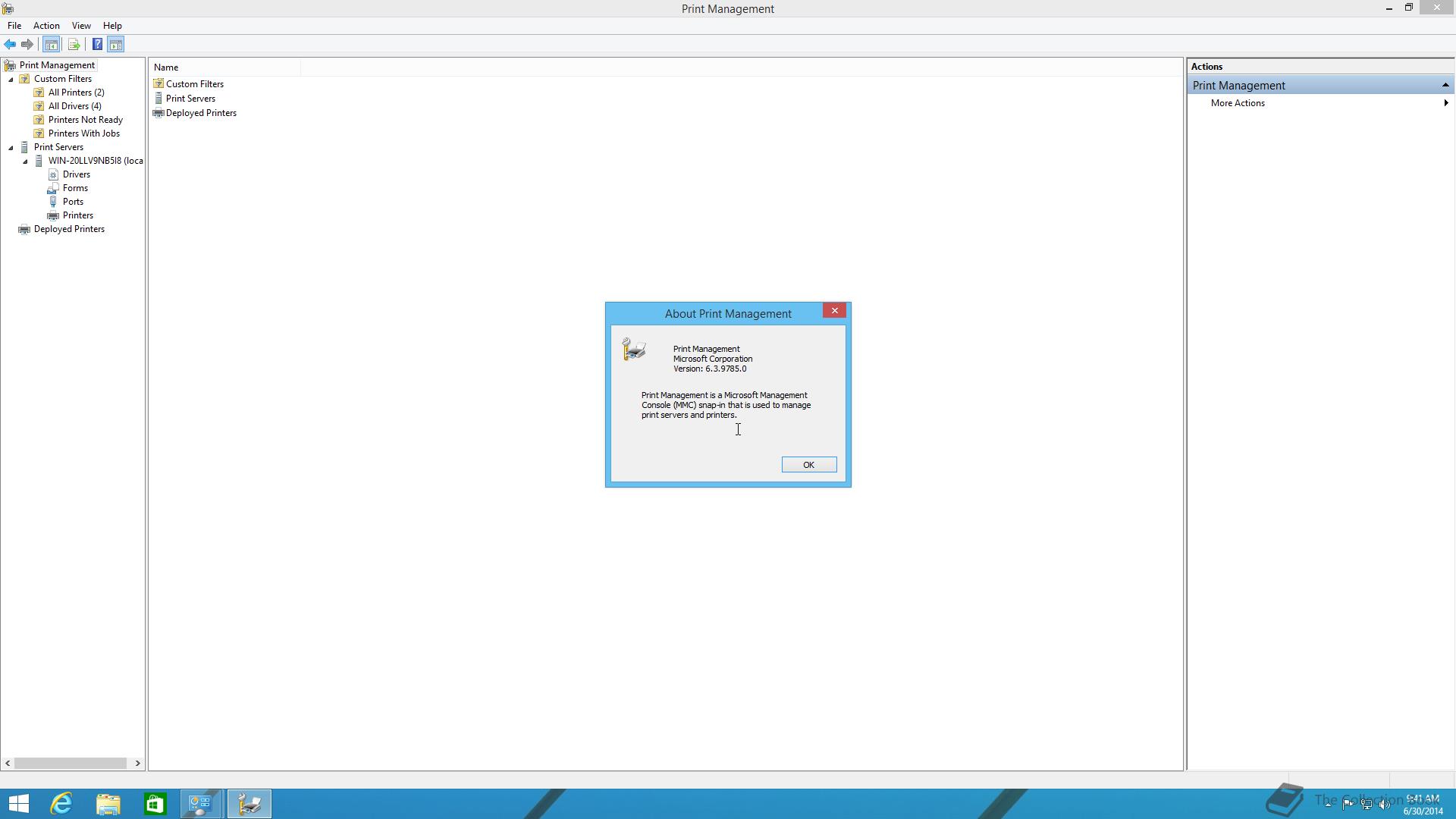1456x819 pixels.
Task: Open the File menu
Action: click(14, 26)
